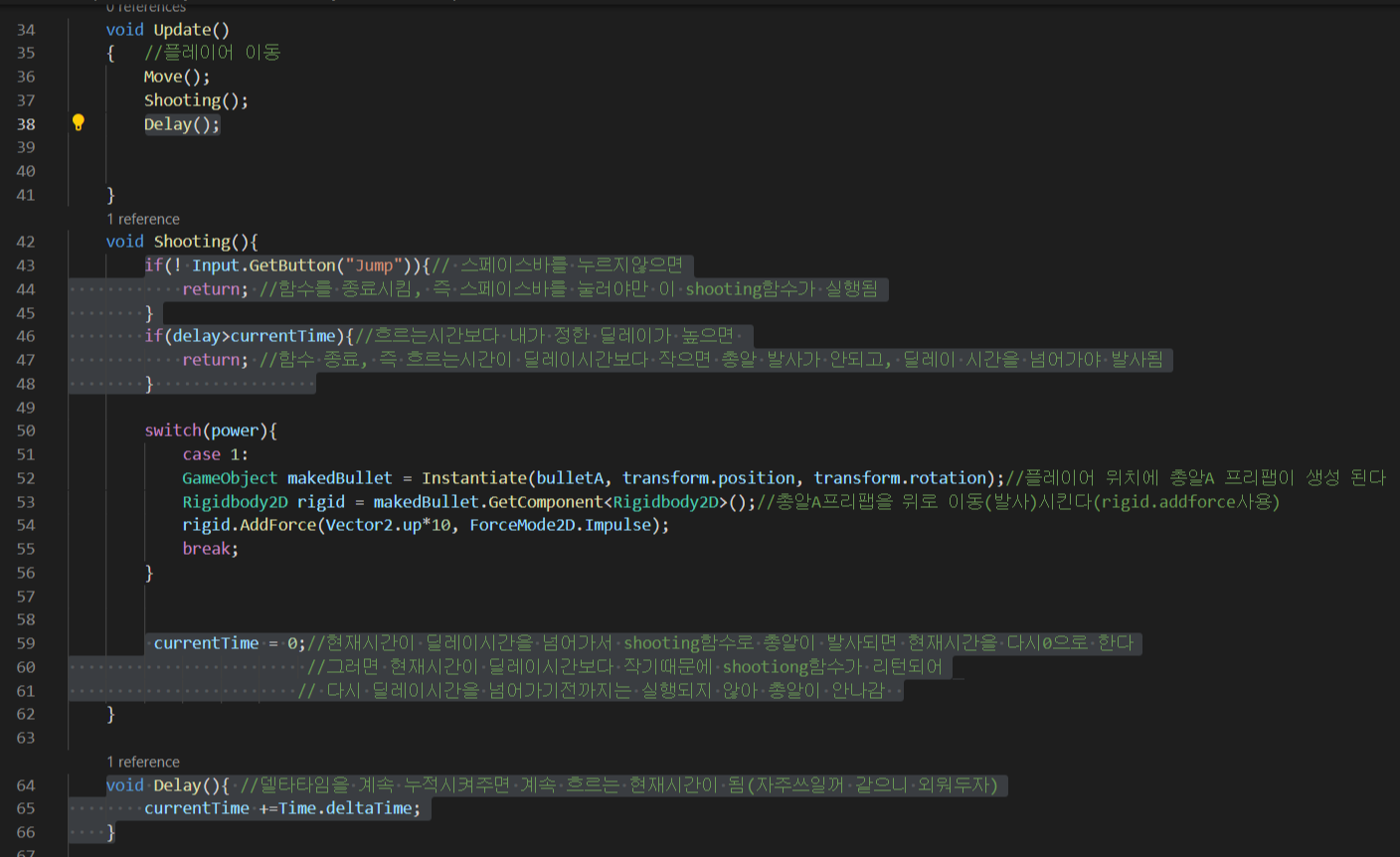The image size is (1400, 857).
Task: Click 'AddForce' in rigid.AddForce
Action: coord(278,525)
